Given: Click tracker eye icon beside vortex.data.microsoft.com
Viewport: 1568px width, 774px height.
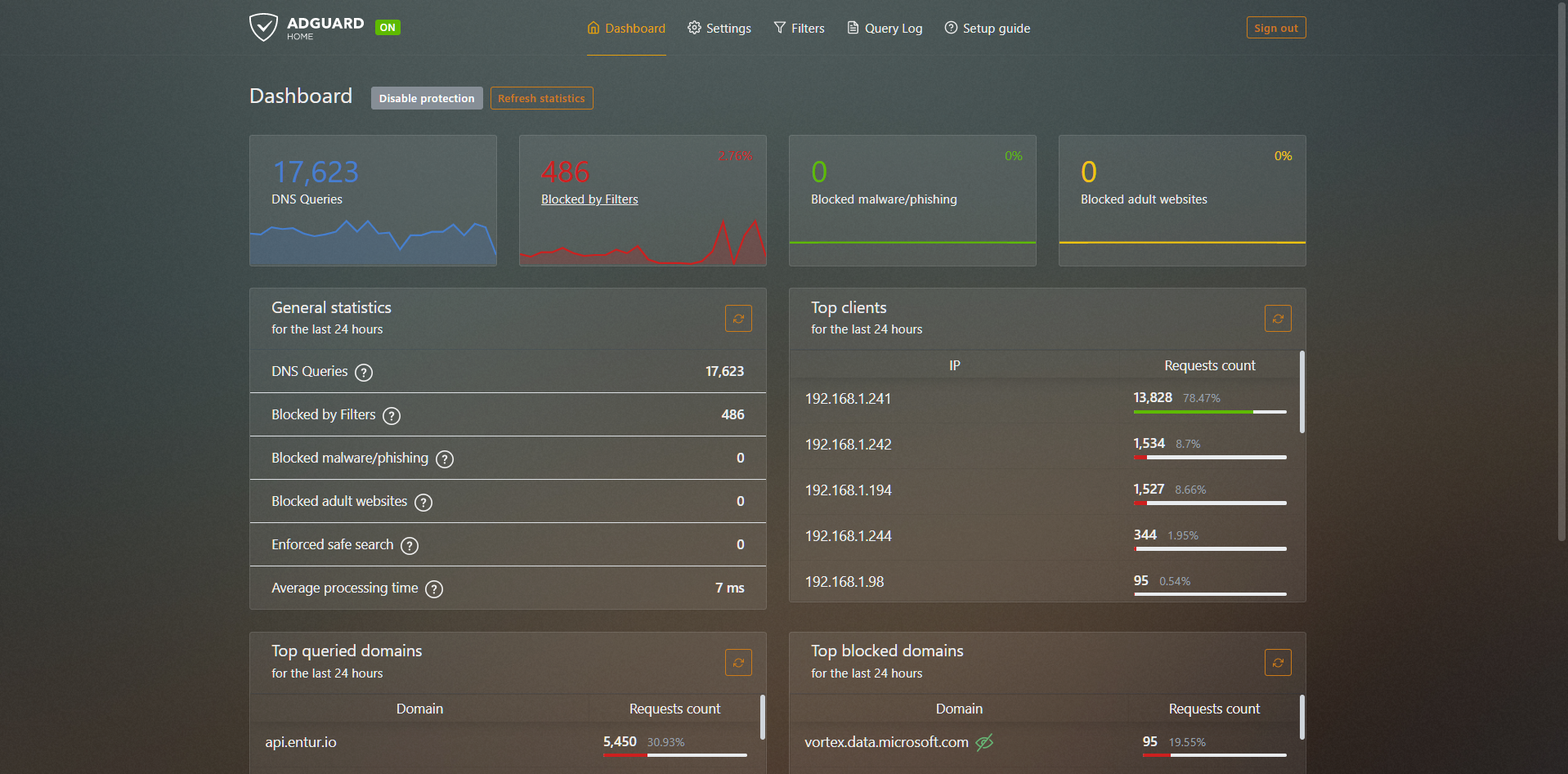Looking at the screenshot, I should (984, 742).
